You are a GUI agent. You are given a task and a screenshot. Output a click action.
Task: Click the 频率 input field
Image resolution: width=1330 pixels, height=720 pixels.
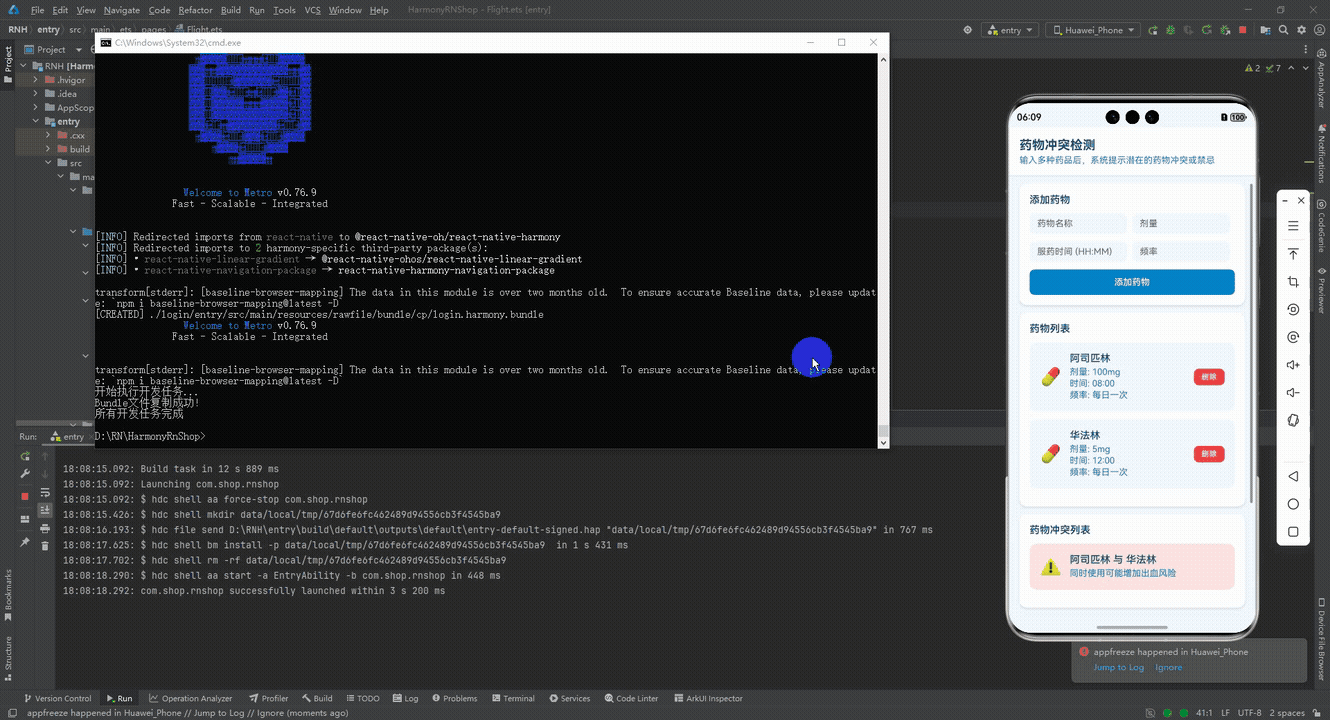1181,251
